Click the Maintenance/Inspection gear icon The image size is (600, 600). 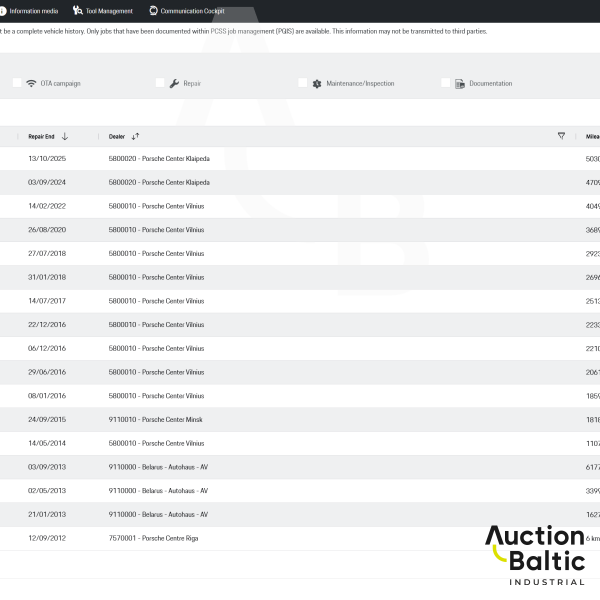(317, 84)
